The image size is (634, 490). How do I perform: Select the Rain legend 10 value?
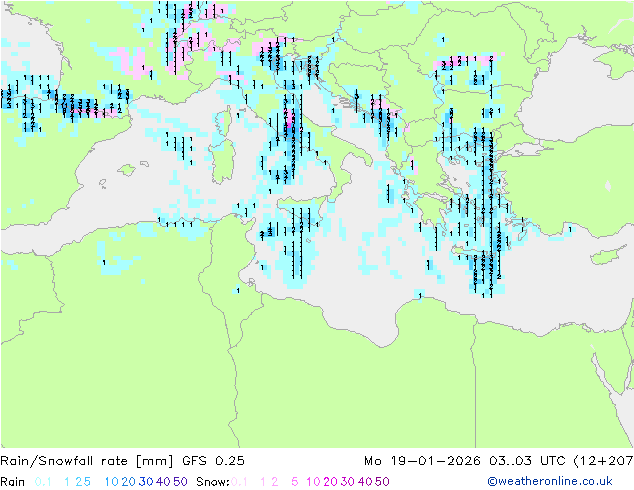(x=111, y=482)
